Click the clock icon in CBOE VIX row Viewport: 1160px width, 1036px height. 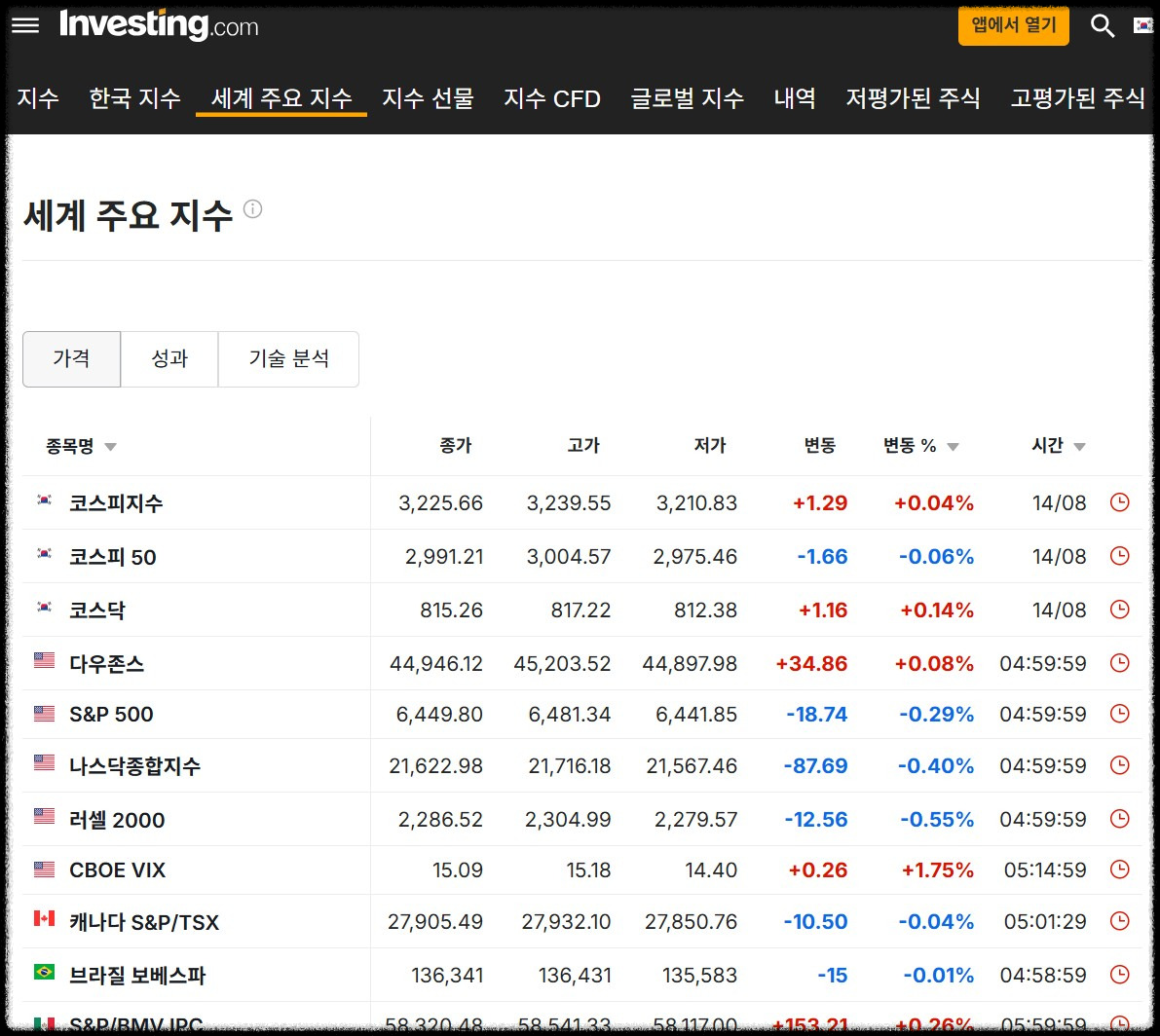tap(1120, 869)
